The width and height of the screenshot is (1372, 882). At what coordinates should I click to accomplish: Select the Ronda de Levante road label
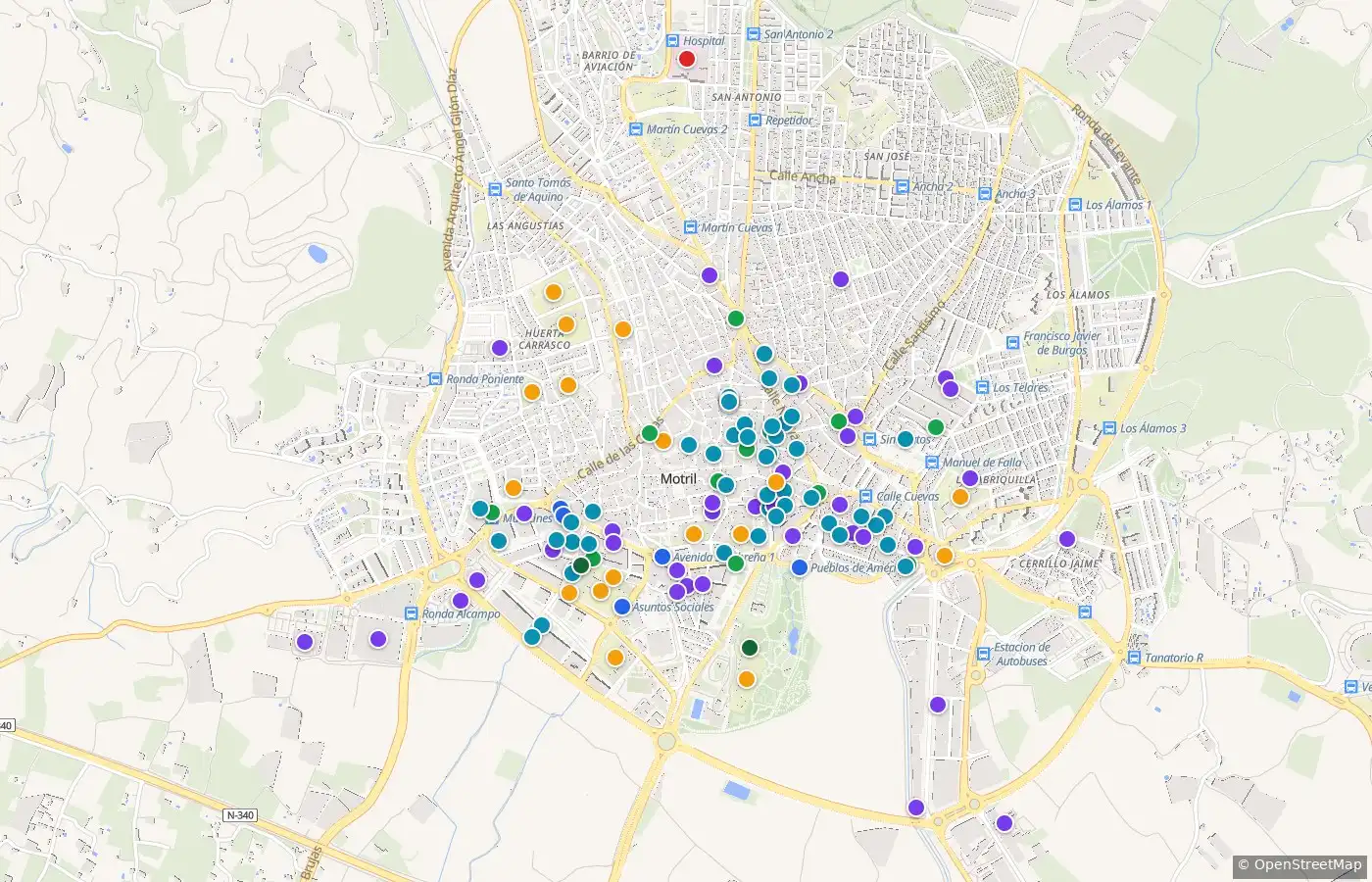click(x=1107, y=144)
